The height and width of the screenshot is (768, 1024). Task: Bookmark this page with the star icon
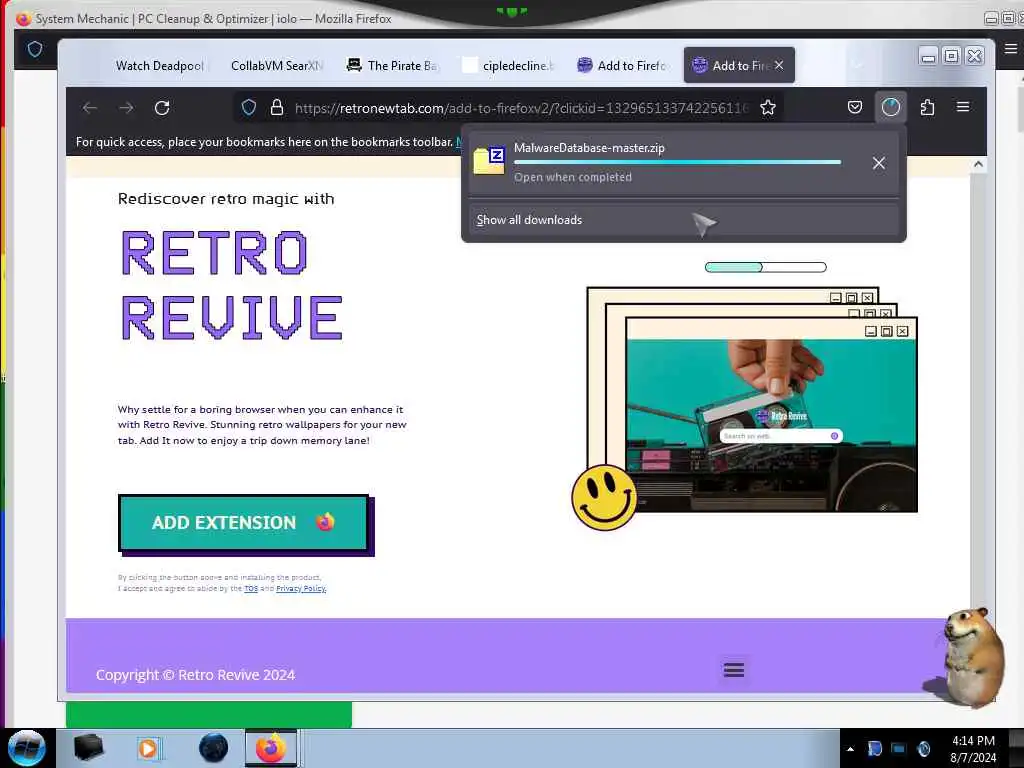(x=768, y=108)
